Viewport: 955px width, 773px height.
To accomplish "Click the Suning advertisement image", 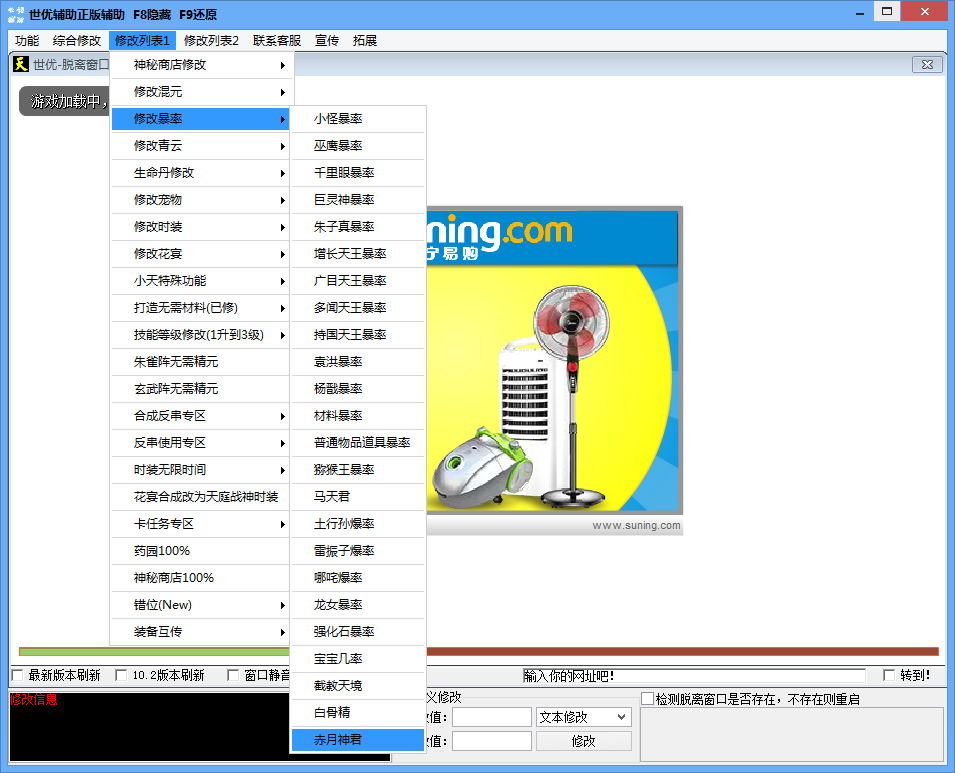I will 555,370.
